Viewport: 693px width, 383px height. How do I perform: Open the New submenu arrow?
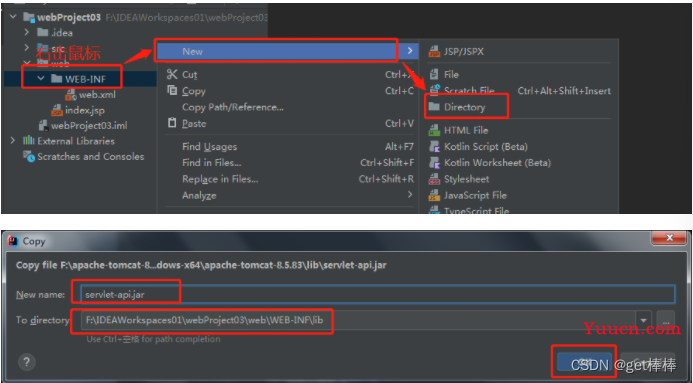410,51
